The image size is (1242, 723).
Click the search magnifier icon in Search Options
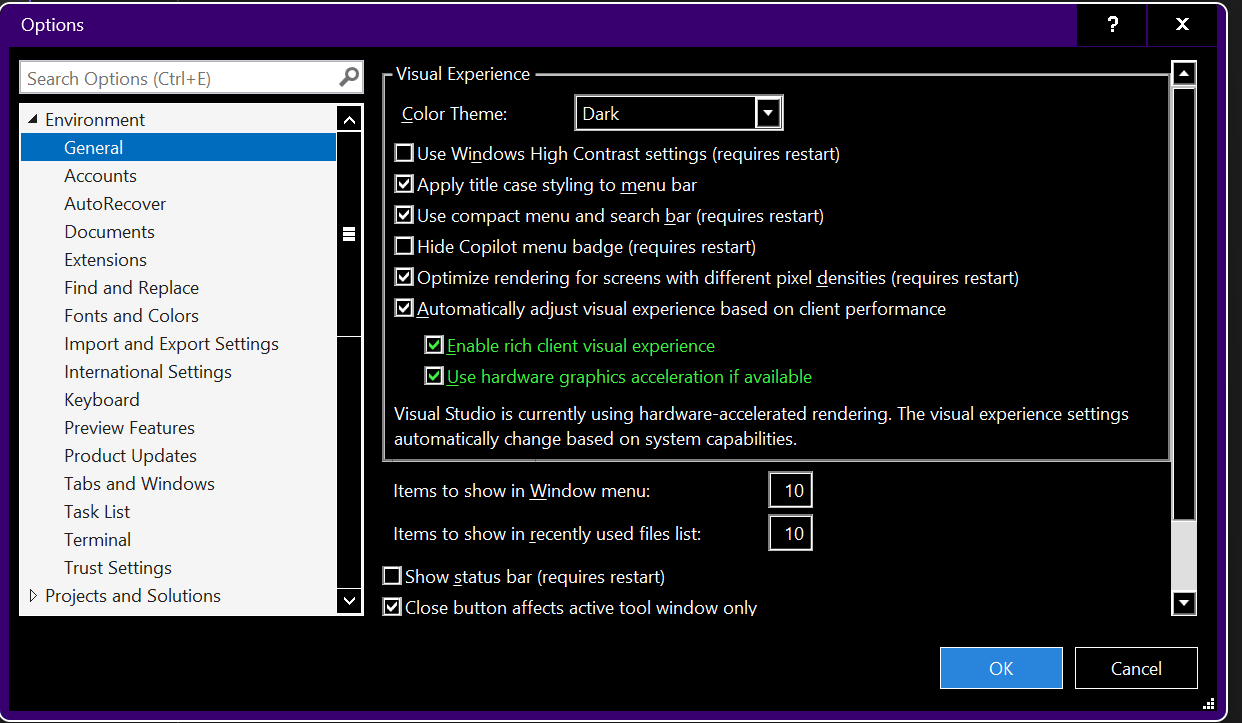coord(349,77)
